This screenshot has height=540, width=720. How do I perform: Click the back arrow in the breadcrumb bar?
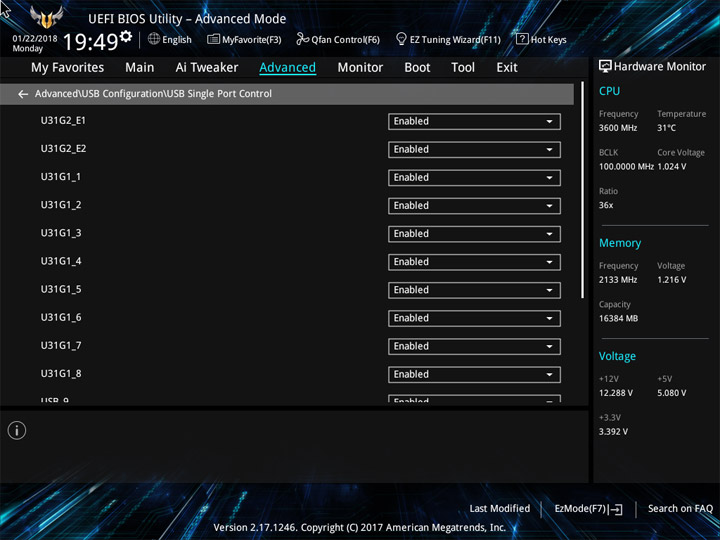(23, 94)
